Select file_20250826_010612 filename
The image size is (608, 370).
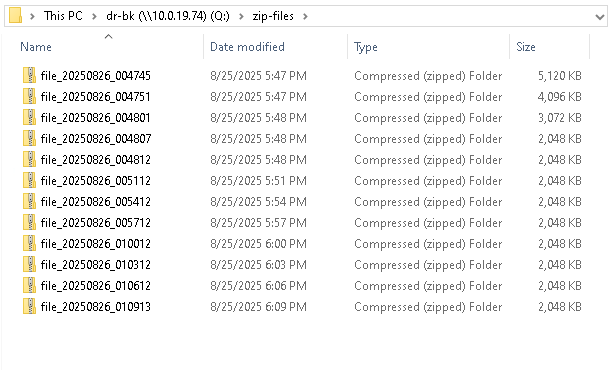[x=95, y=285]
